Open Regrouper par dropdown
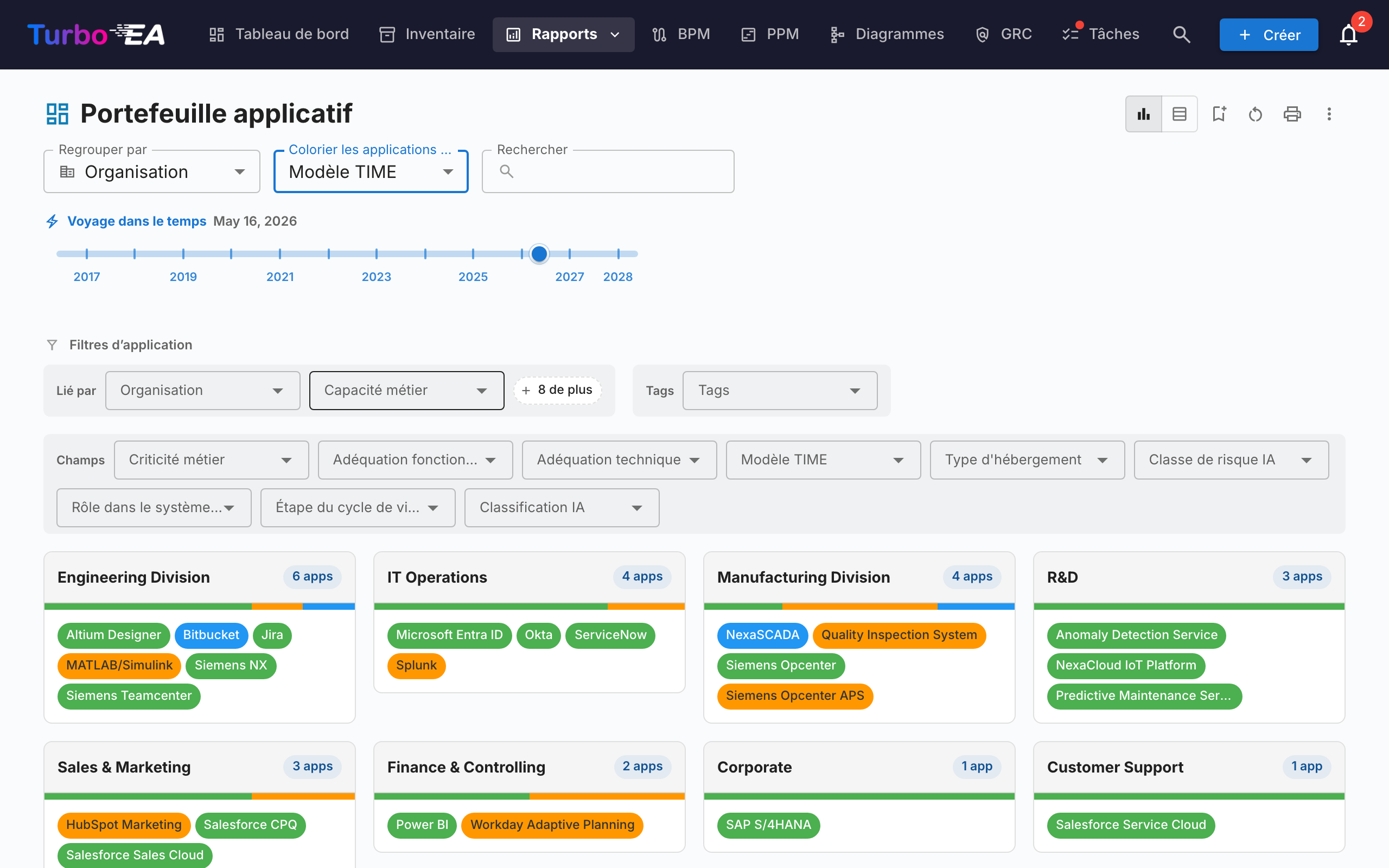1389x868 pixels. pyautogui.click(x=152, y=171)
